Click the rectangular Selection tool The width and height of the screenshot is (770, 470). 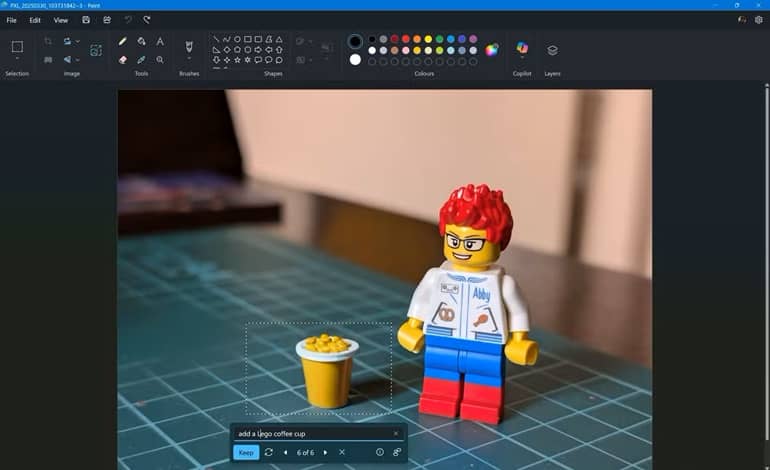point(17,47)
